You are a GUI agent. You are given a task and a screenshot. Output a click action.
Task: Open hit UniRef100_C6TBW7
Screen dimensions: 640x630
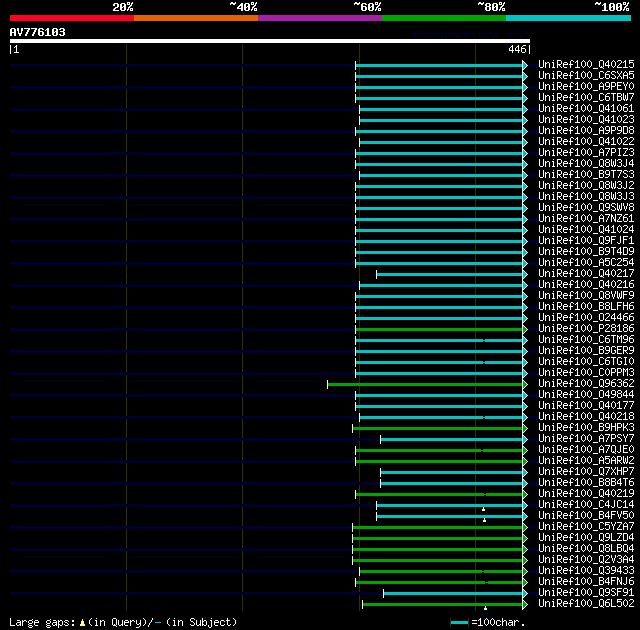586,98
